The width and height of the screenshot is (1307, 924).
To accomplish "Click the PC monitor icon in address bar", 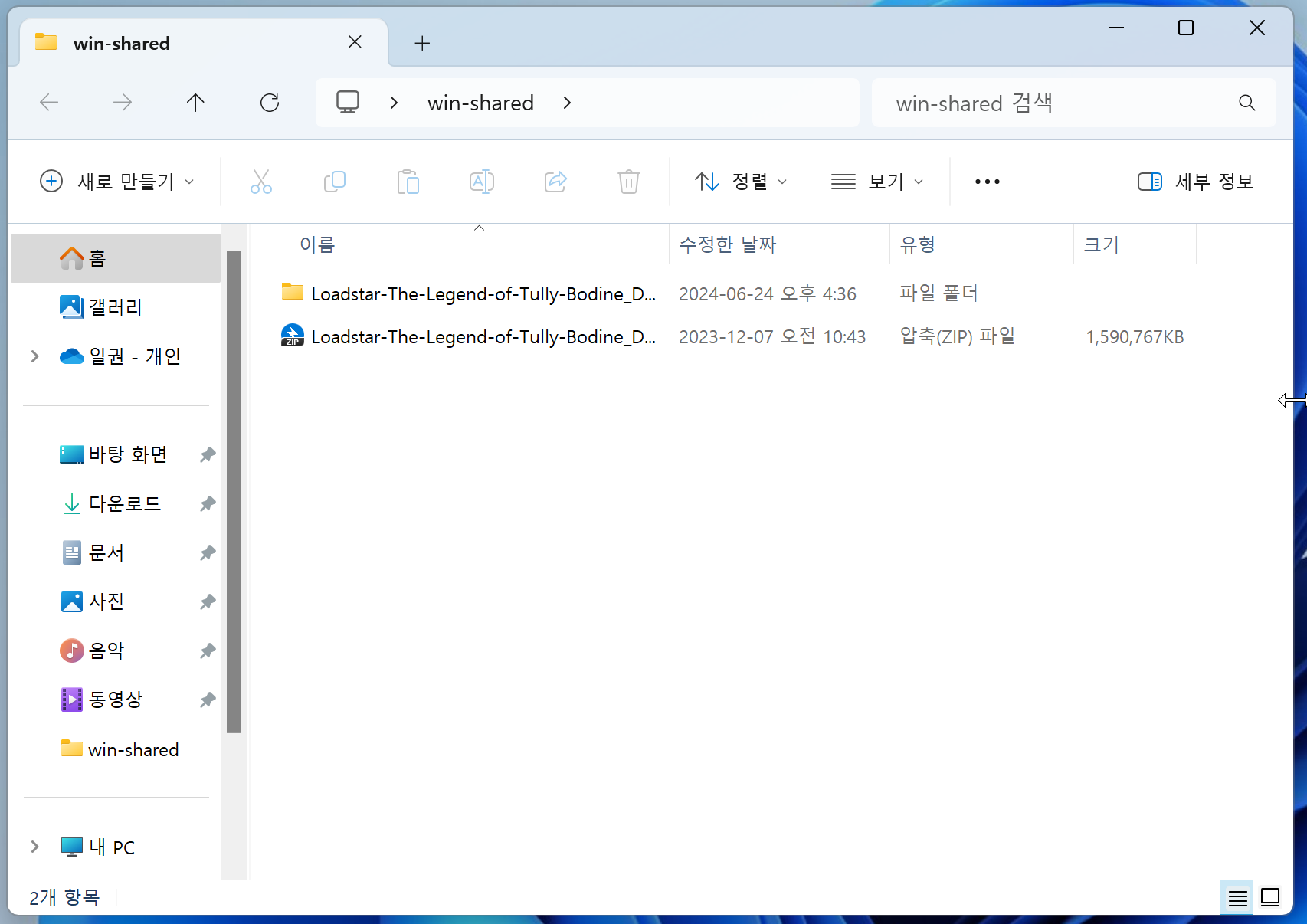I will coord(348,103).
